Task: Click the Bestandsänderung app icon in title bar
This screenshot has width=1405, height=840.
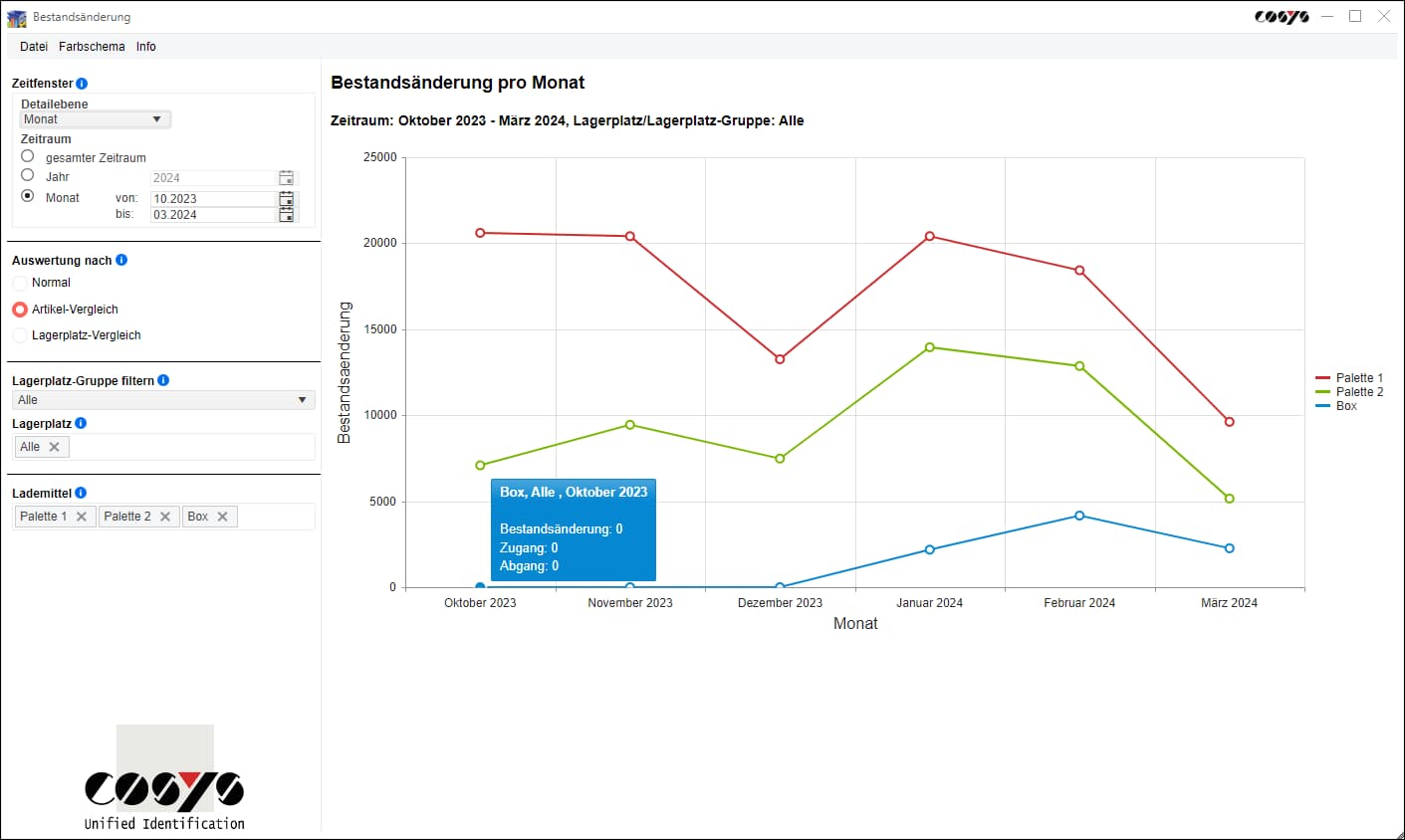Action: tap(17, 17)
